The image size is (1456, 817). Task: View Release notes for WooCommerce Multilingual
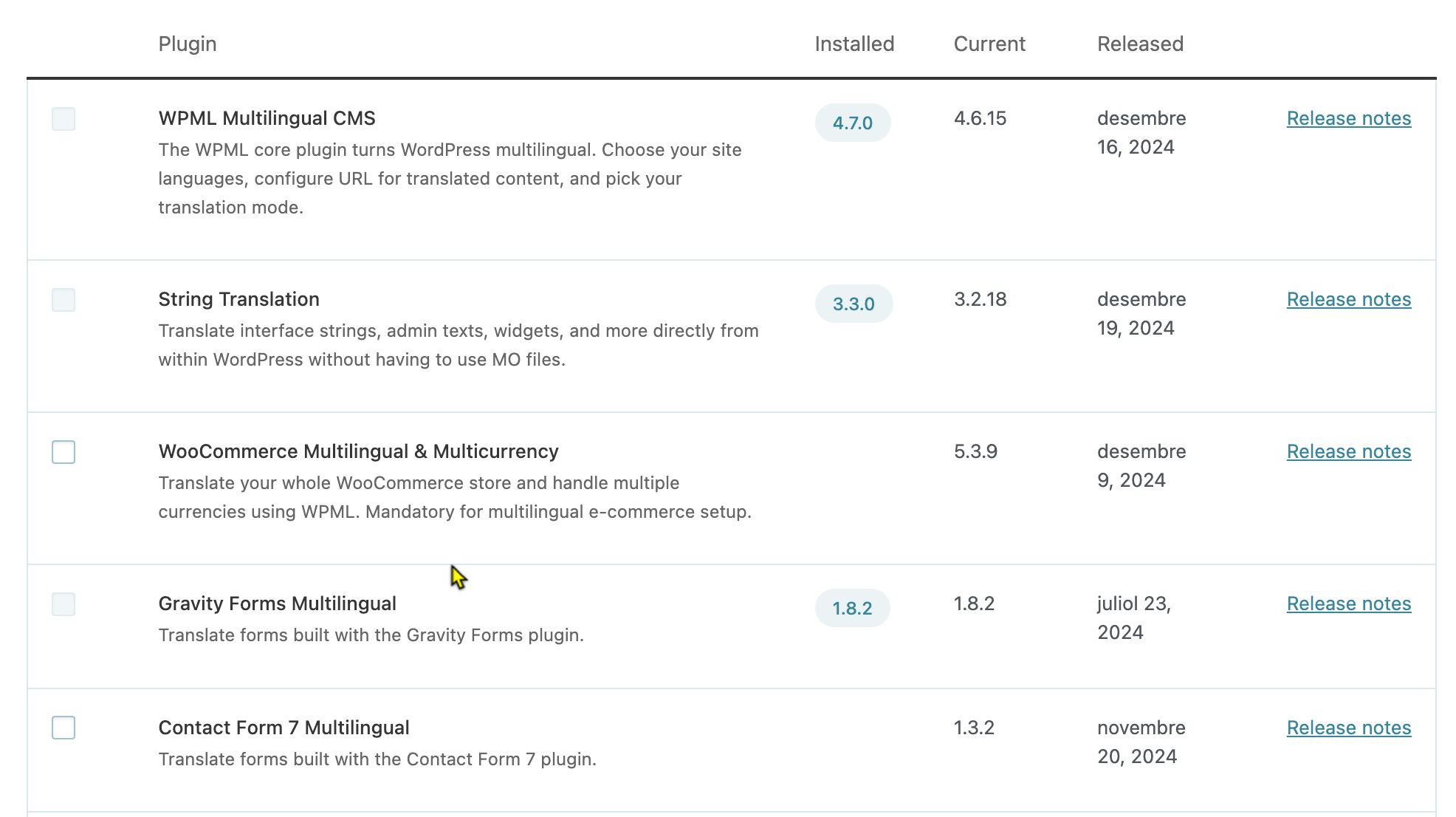click(x=1349, y=451)
